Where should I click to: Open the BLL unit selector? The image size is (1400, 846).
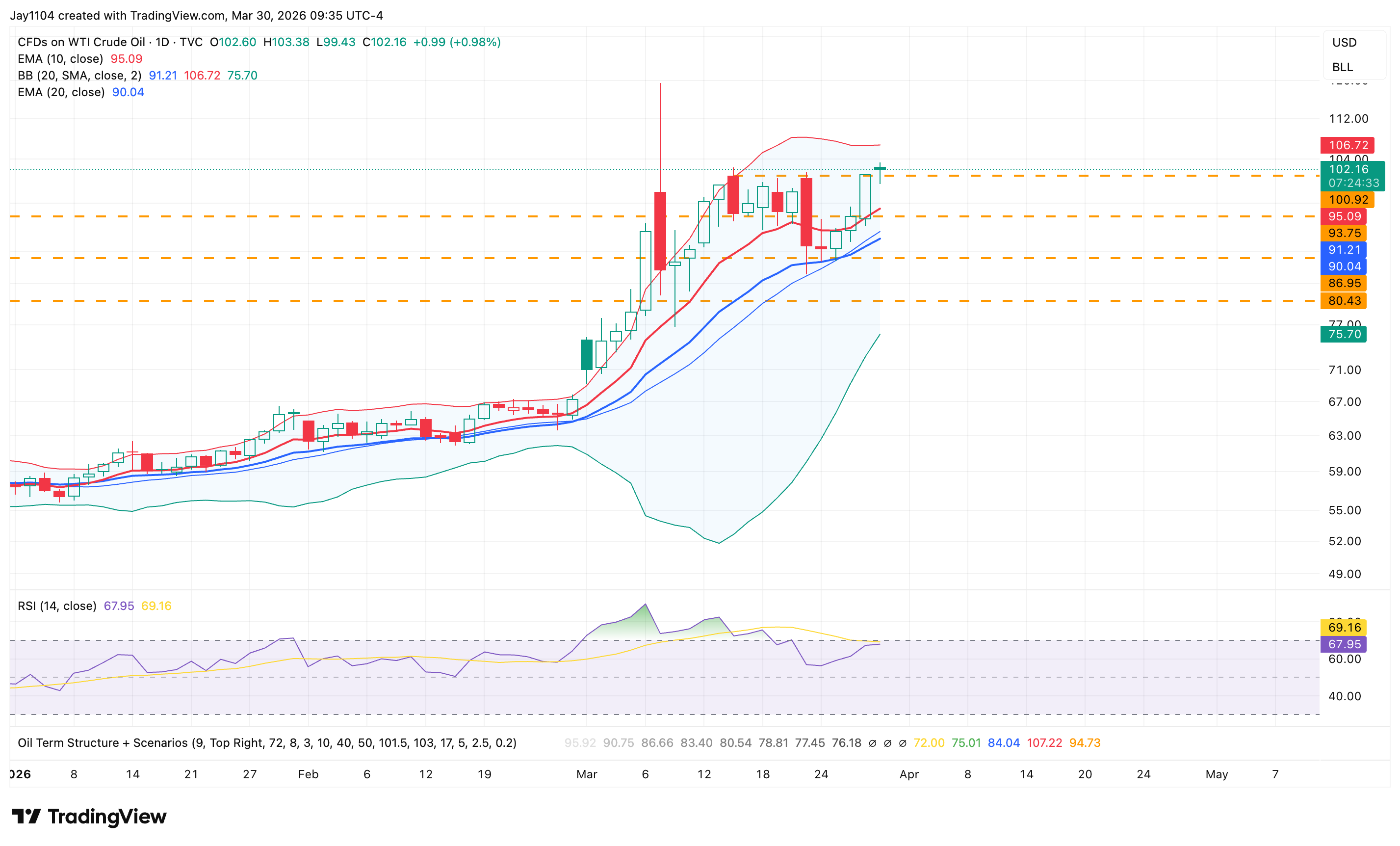click(x=1342, y=67)
